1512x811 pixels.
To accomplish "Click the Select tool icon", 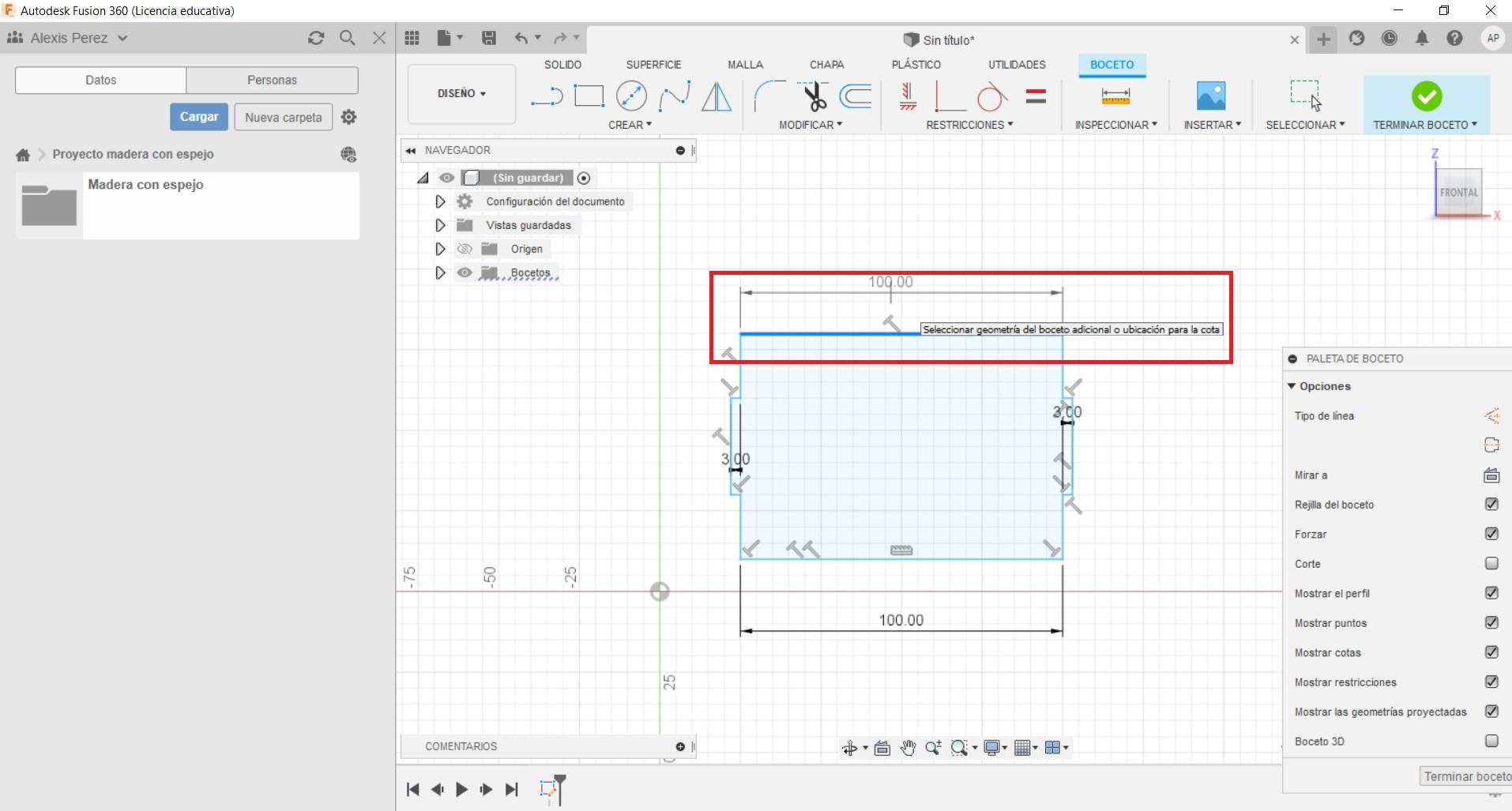I will pyautogui.click(x=1305, y=95).
